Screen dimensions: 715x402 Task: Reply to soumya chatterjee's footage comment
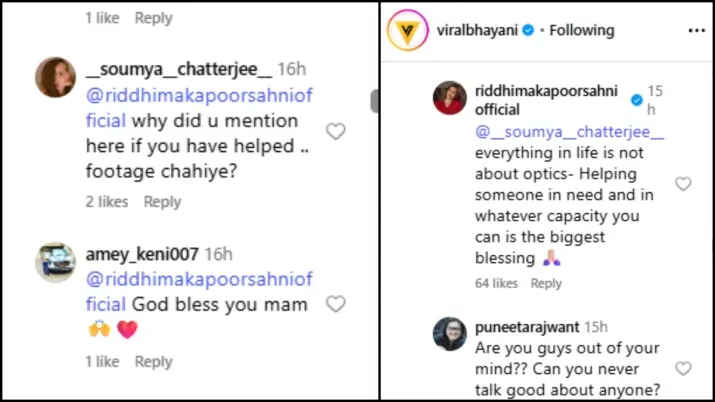[x=162, y=202]
